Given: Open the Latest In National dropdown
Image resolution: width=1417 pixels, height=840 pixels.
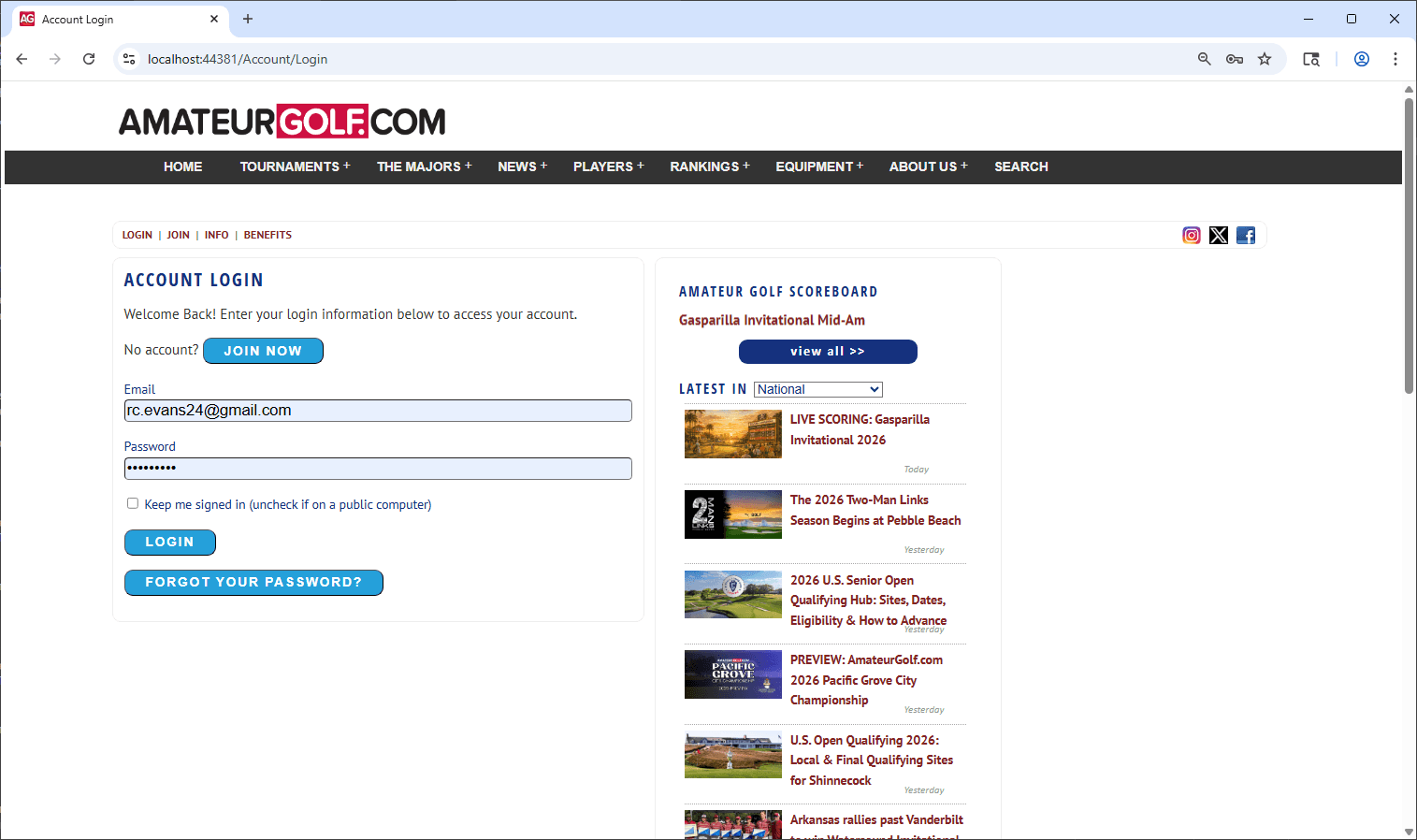Looking at the screenshot, I should pos(817,389).
